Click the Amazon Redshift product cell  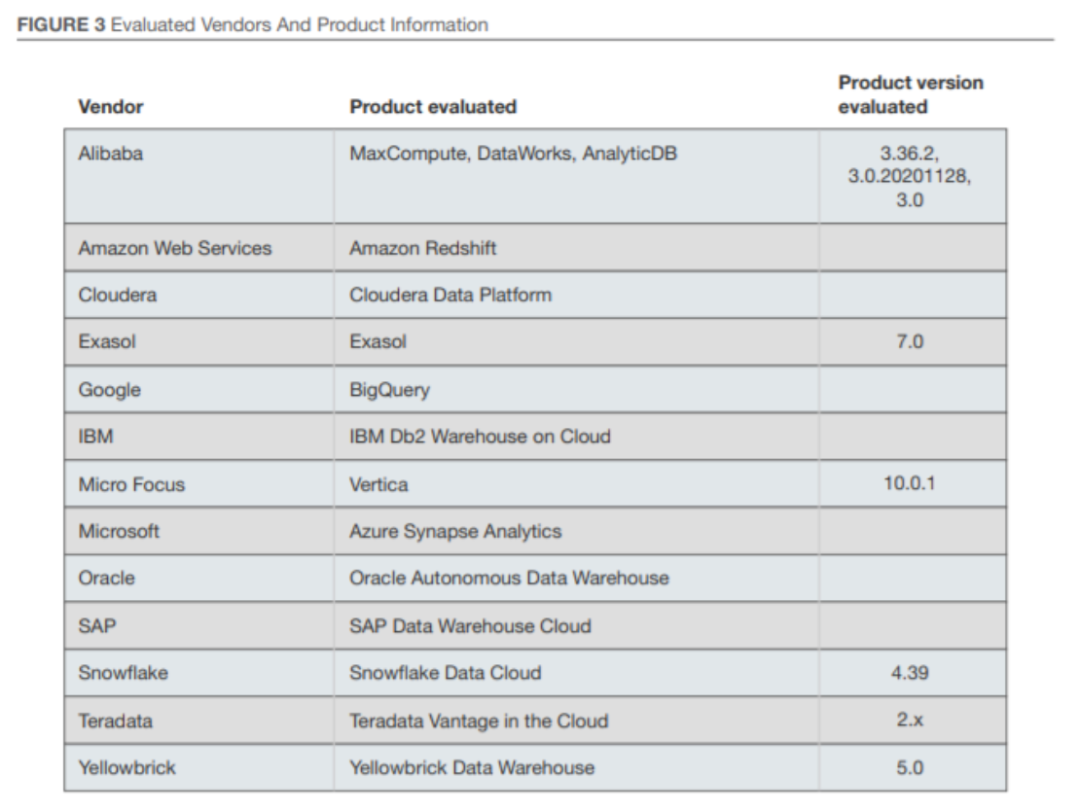(423, 248)
